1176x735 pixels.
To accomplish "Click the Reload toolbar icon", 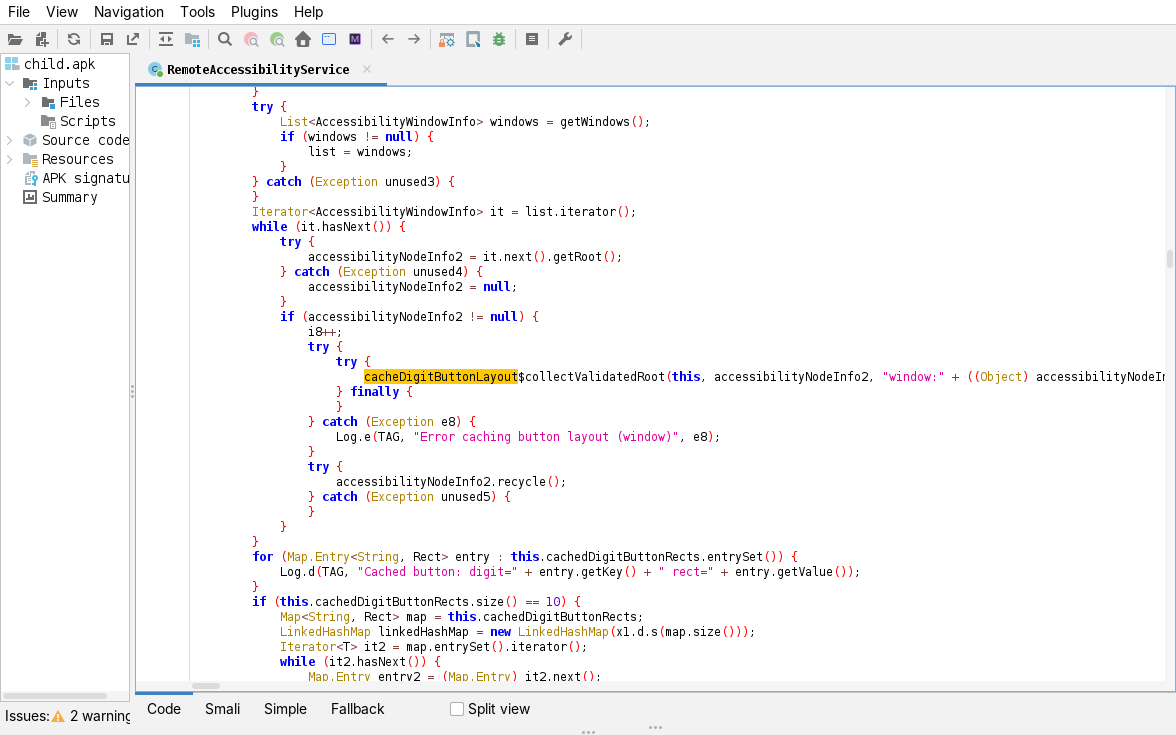I will click(74, 40).
